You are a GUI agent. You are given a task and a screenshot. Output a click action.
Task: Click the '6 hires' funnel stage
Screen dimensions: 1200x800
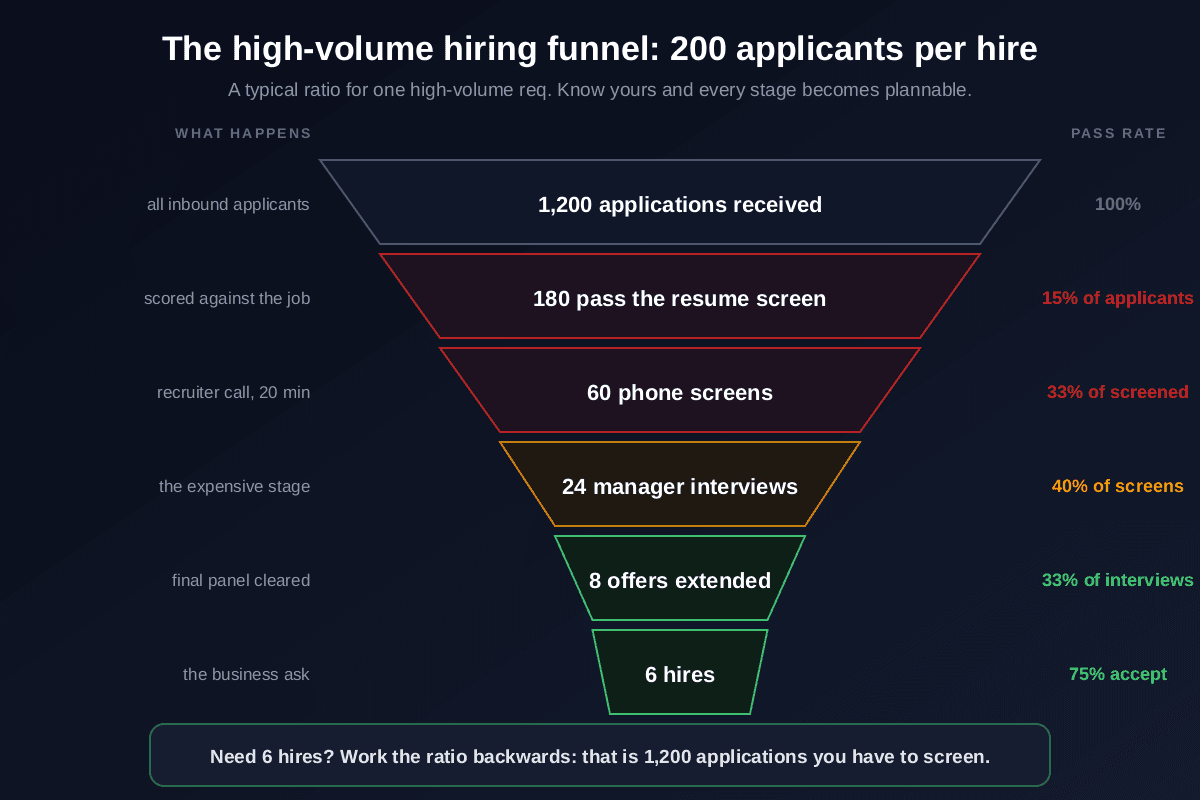680,672
